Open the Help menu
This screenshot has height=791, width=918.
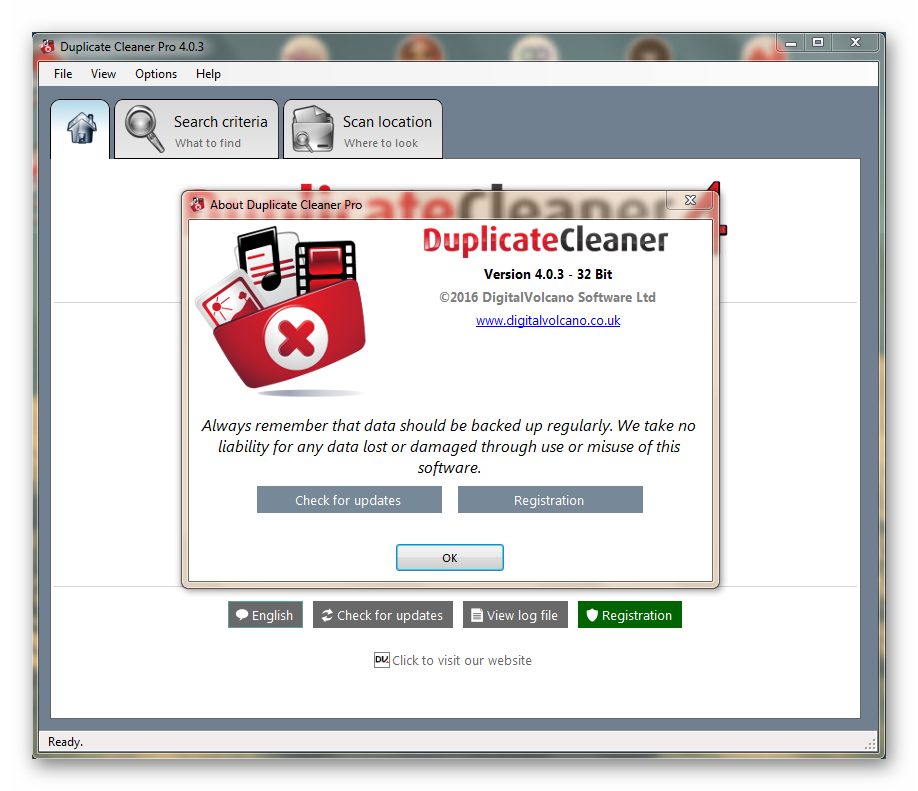208,74
